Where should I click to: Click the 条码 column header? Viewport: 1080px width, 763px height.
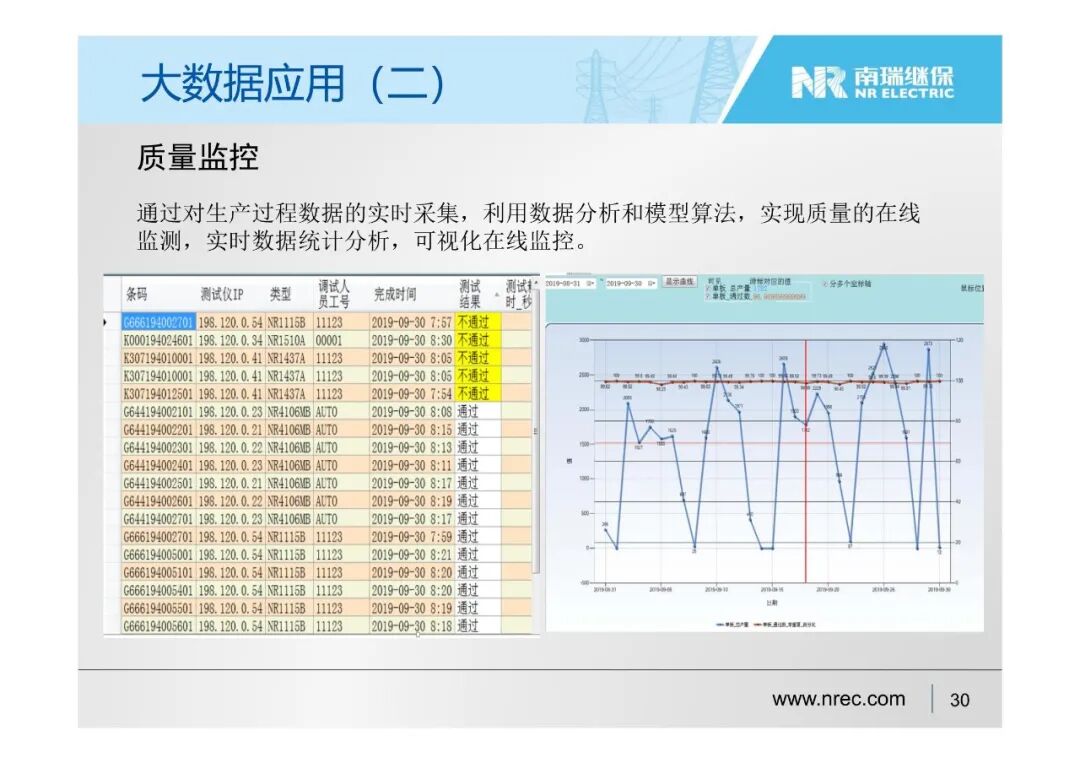136,295
